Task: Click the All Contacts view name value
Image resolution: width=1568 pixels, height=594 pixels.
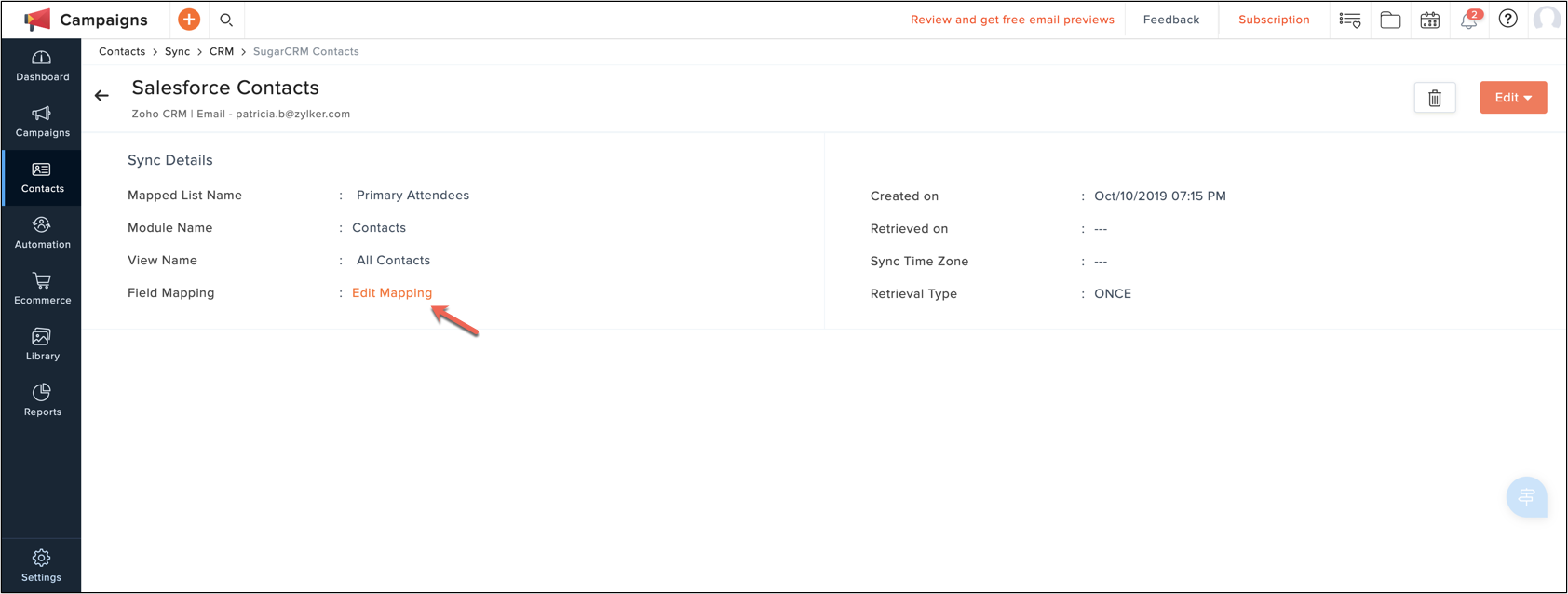Action: click(393, 261)
